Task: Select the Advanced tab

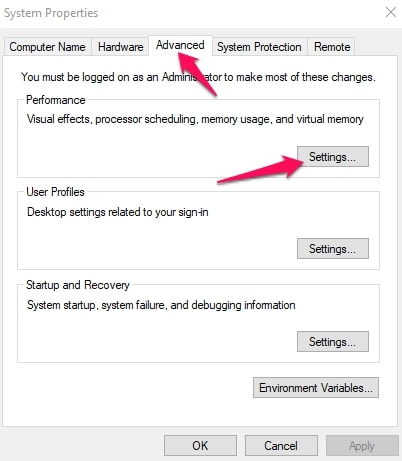Action: 180,45
